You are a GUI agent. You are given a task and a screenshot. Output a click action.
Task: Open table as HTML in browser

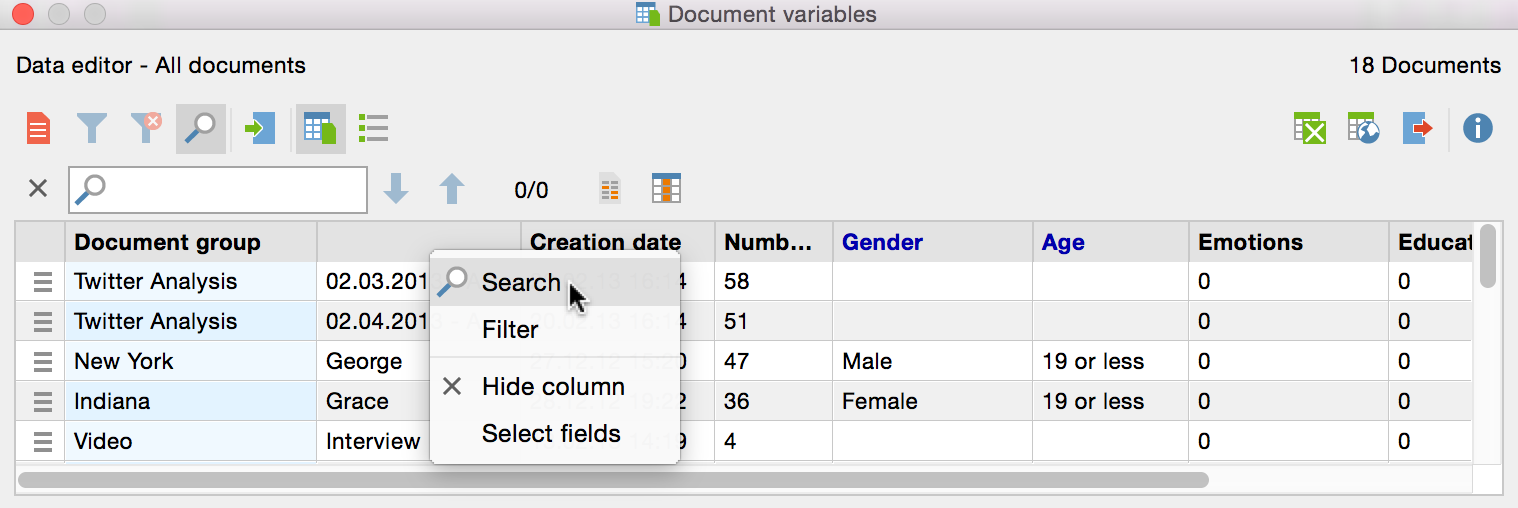click(x=1364, y=129)
